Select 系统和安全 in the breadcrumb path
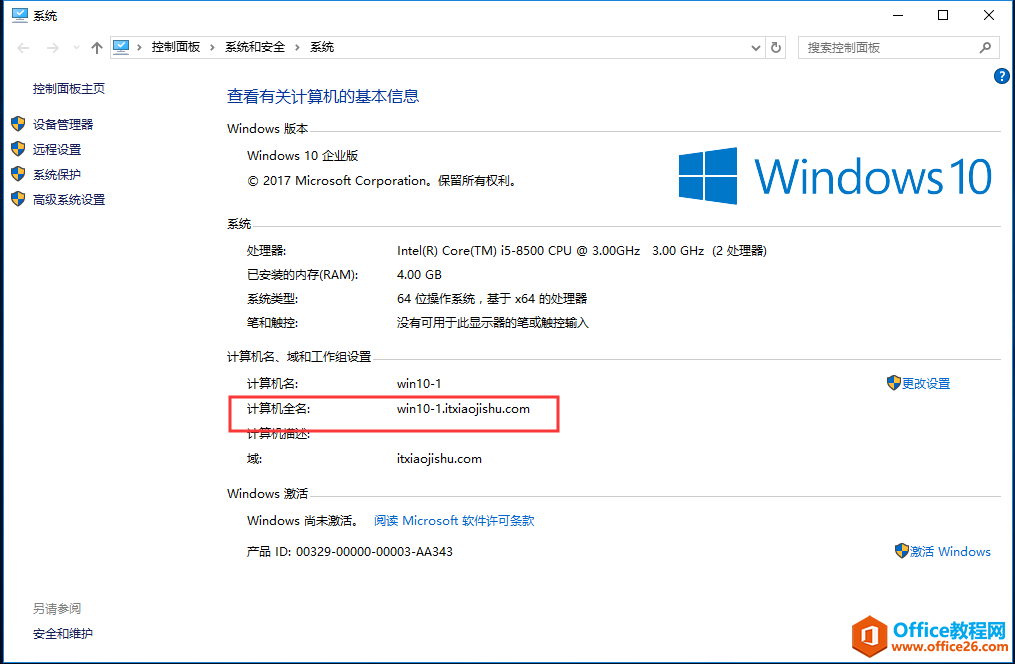 coord(254,47)
